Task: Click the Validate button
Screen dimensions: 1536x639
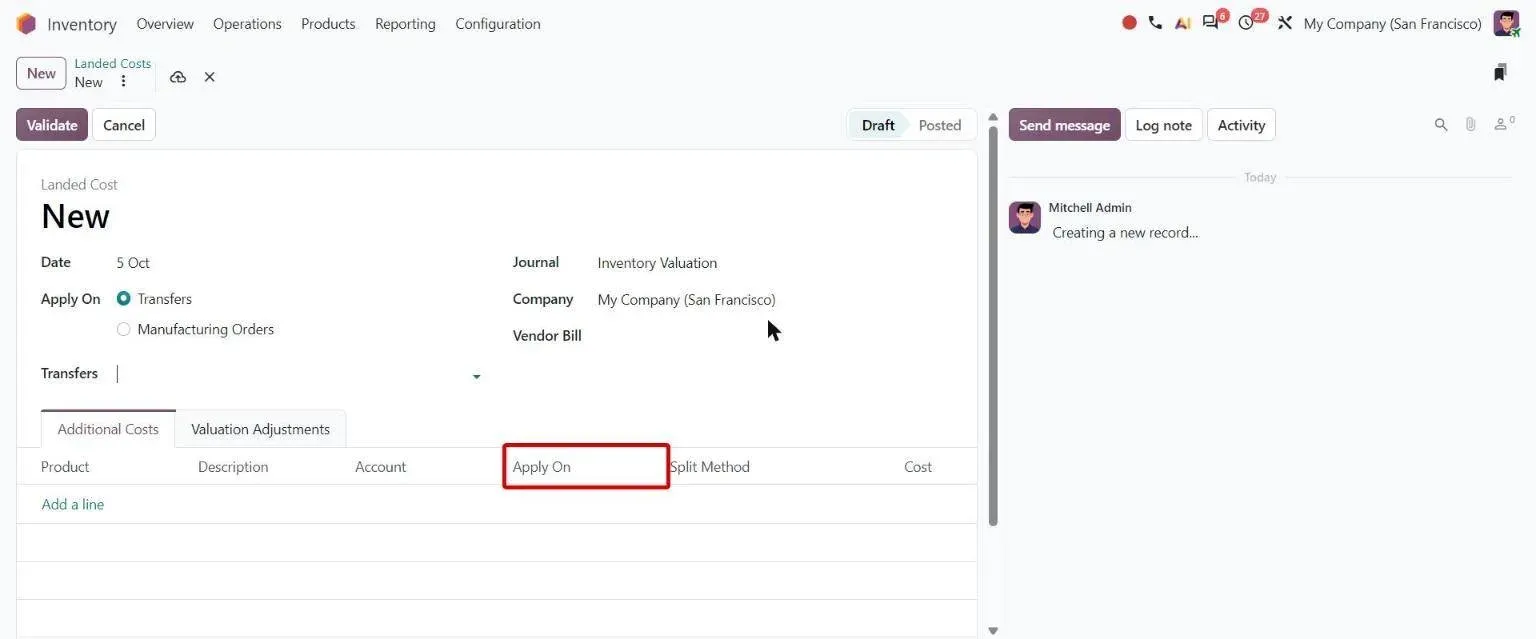Action: pyautogui.click(x=52, y=125)
